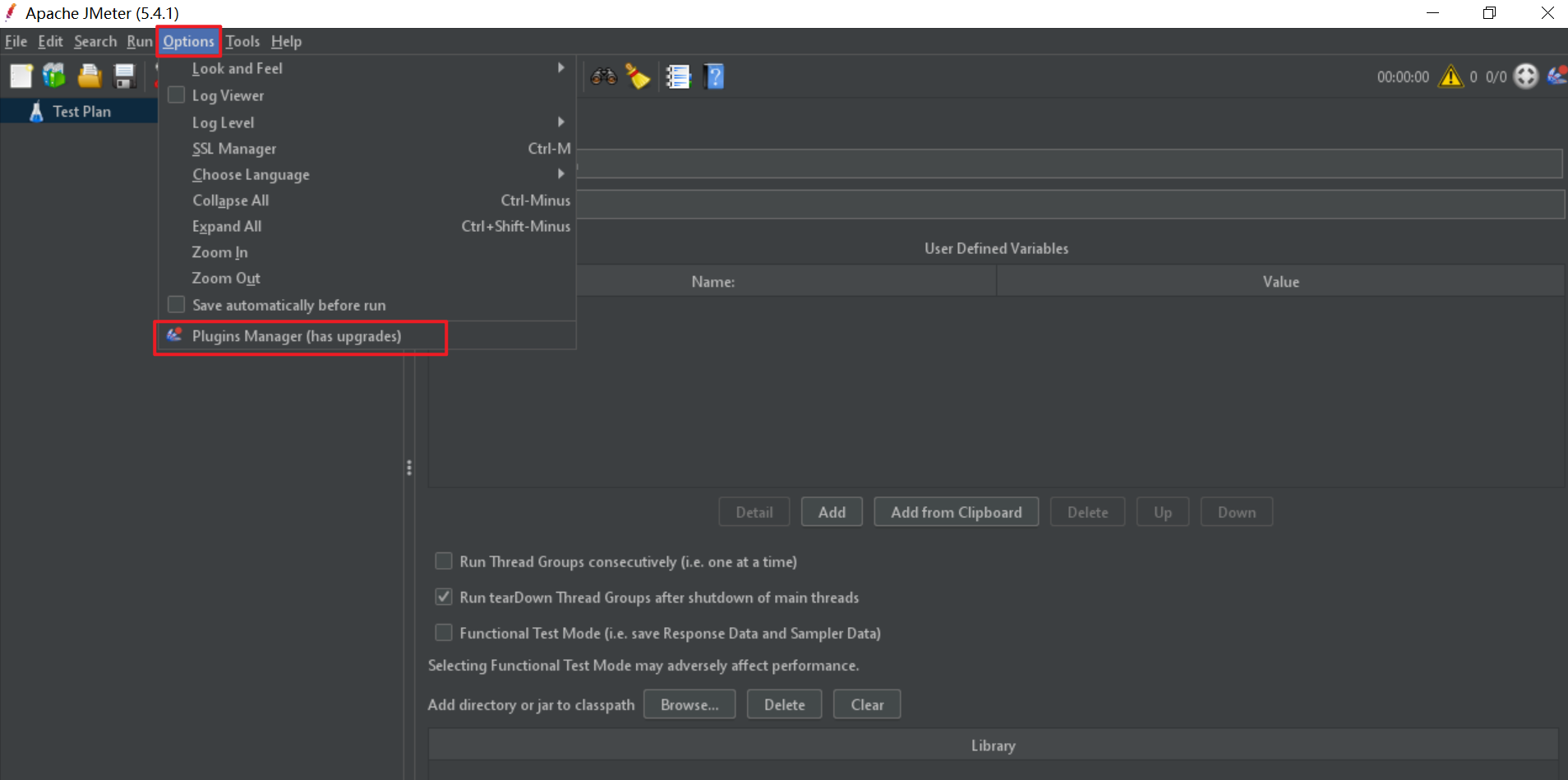Toggle the Log Viewer checkbox
The image size is (1568, 780).
coord(176,95)
